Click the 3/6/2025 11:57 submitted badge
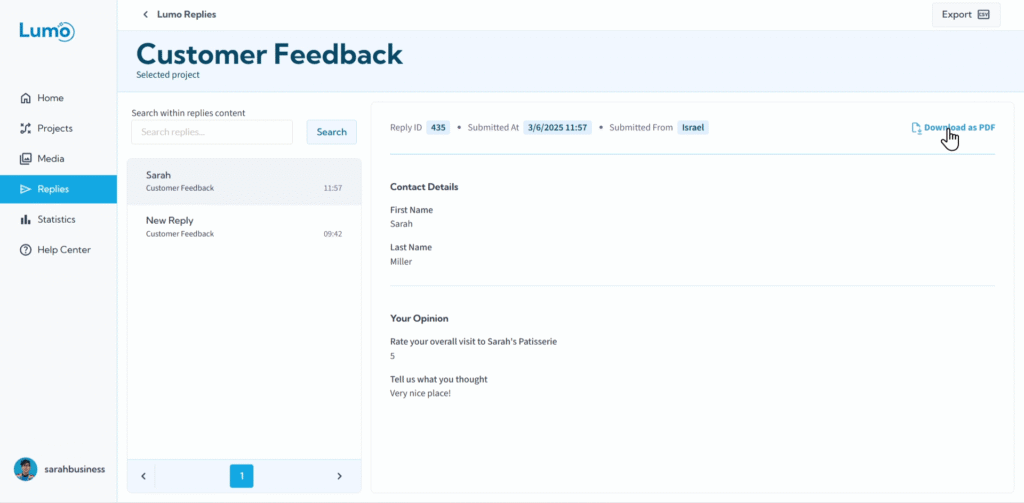This screenshot has width=1024, height=503. (x=558, y=127)
